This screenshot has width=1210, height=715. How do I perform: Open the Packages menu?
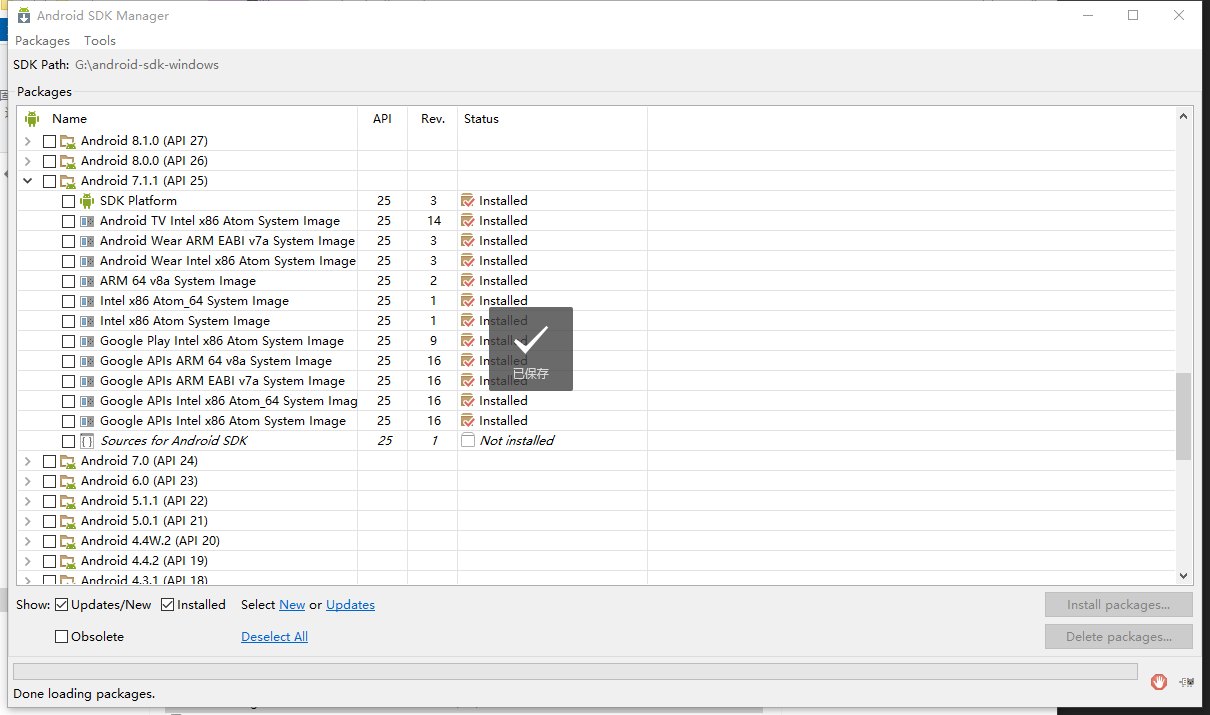42,41
